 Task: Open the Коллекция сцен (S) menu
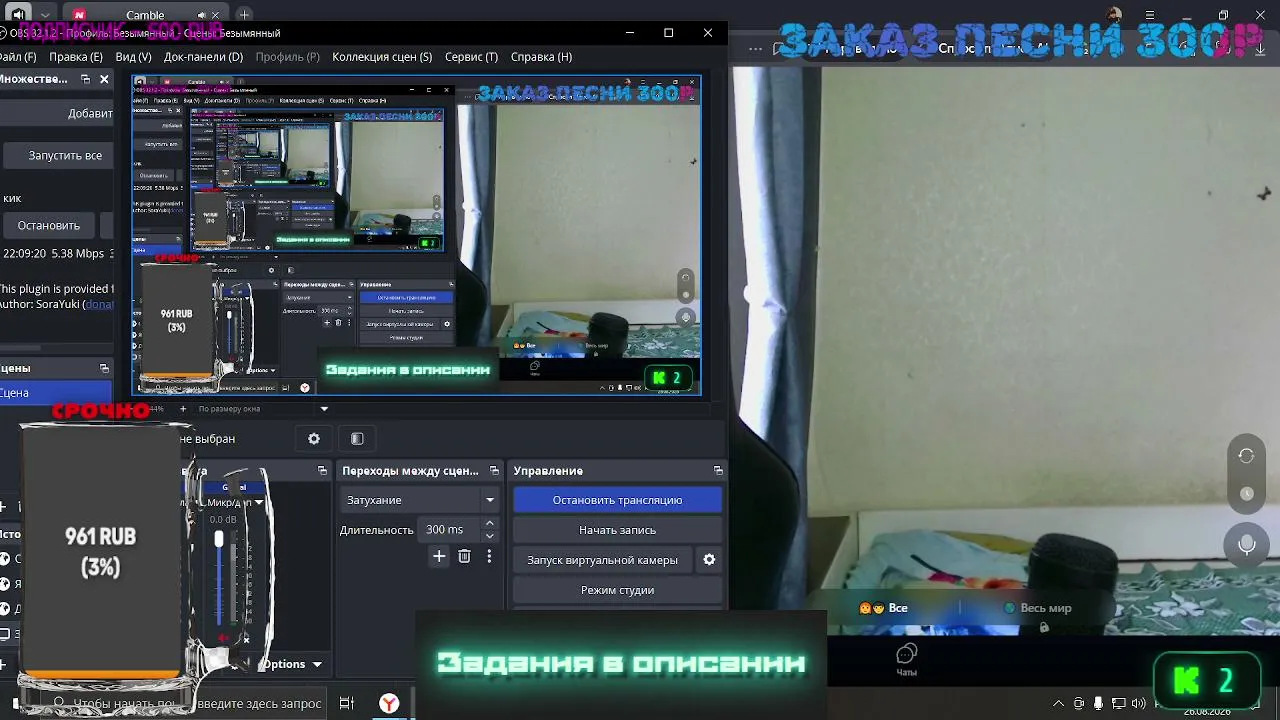pyautogui.click(x=382, y=57)
